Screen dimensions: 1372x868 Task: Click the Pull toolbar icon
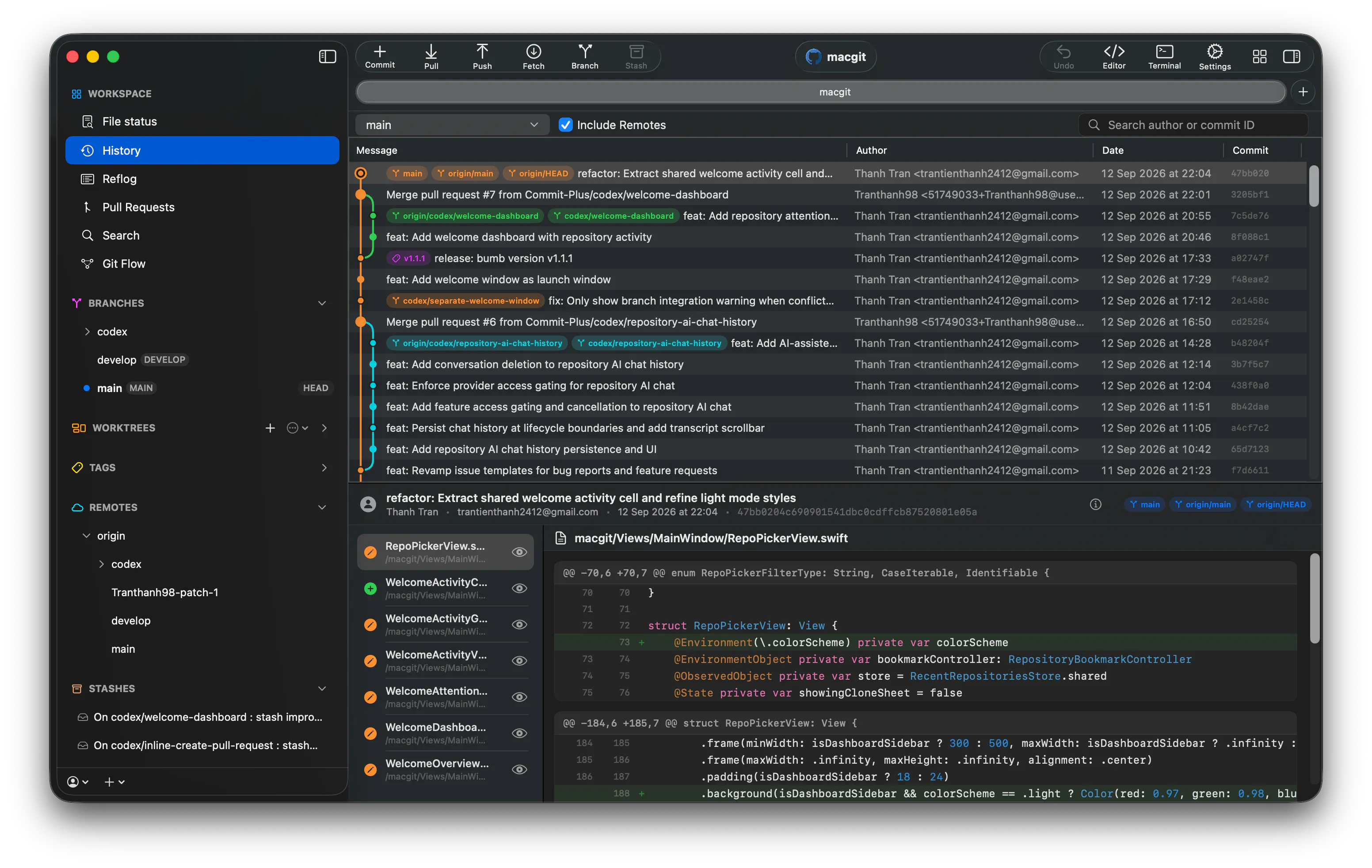[431, 57]
